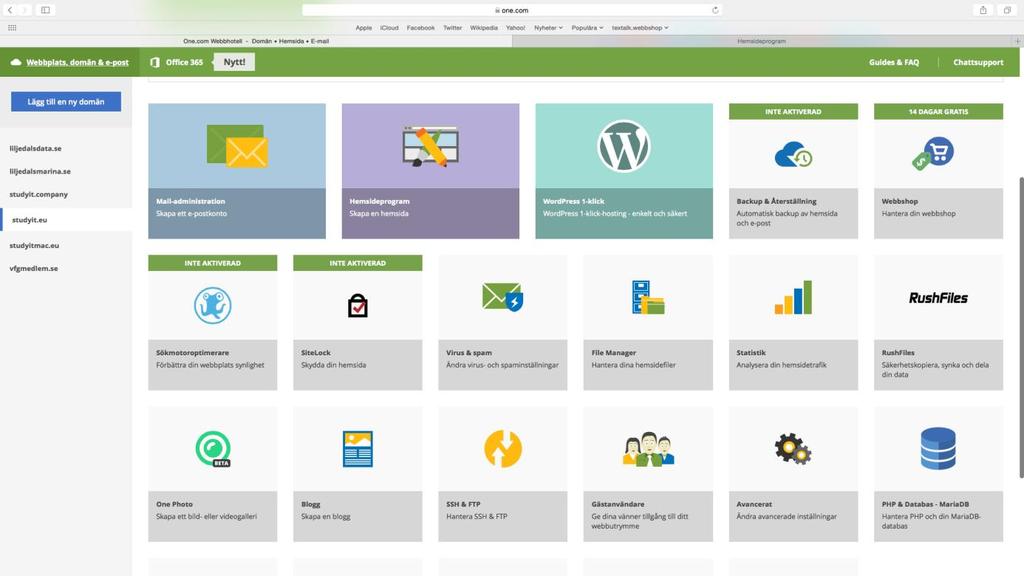This screenshot has width=1024, height=576.
Task: Open the Facebook bookmark
Action: point(421,27)
